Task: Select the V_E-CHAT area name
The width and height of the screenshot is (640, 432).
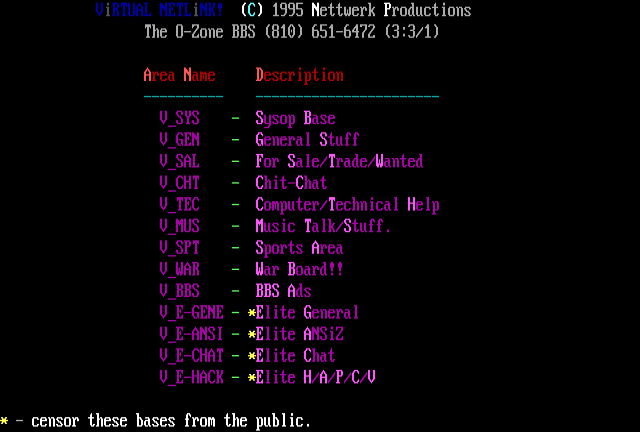Action: click(x=191, y=356)
